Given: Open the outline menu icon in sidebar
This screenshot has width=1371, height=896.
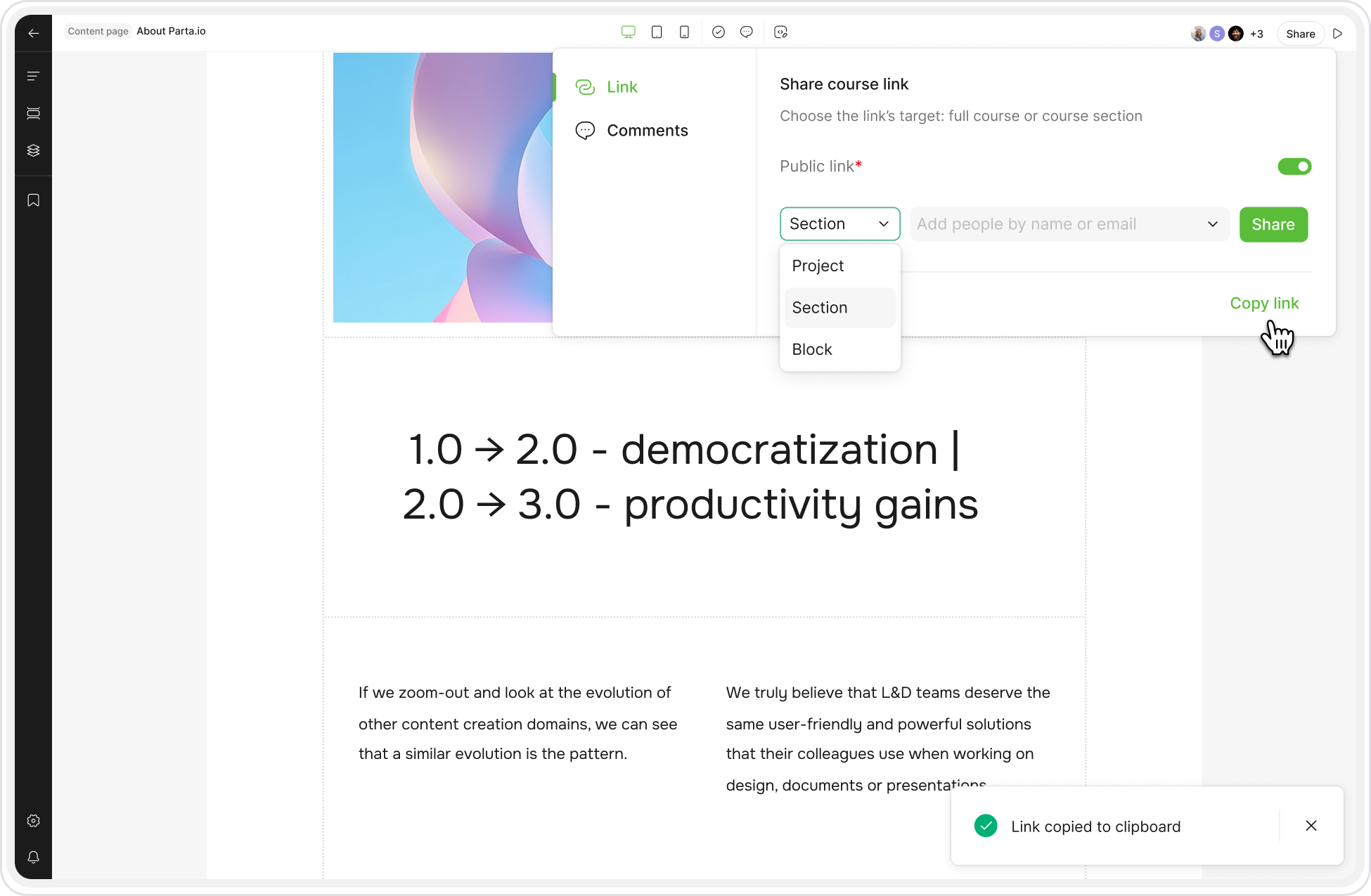Looking at the screenshot, I should (x=33, y=76).
